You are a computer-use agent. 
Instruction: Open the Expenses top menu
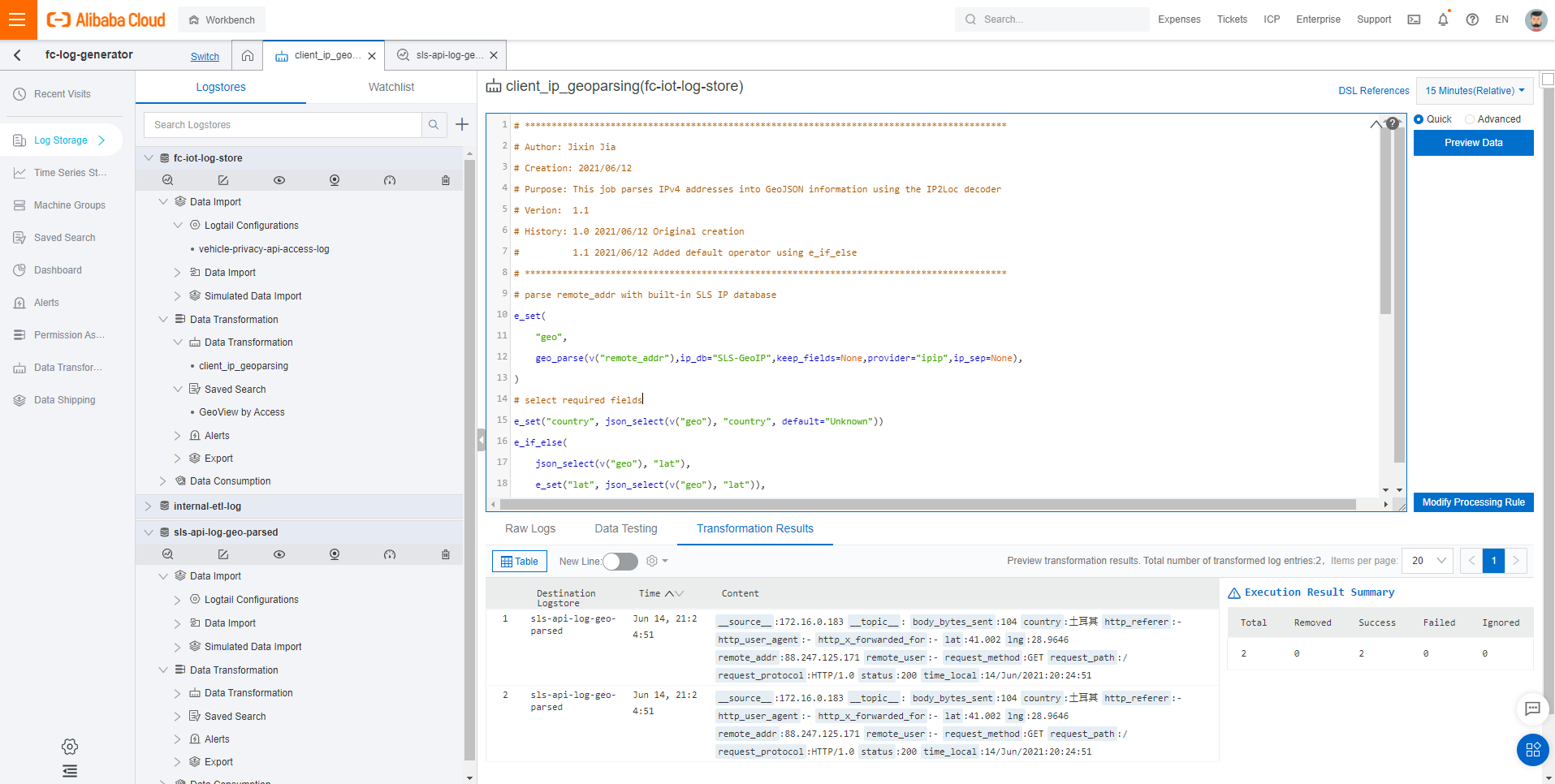(x=1179, y=19)
